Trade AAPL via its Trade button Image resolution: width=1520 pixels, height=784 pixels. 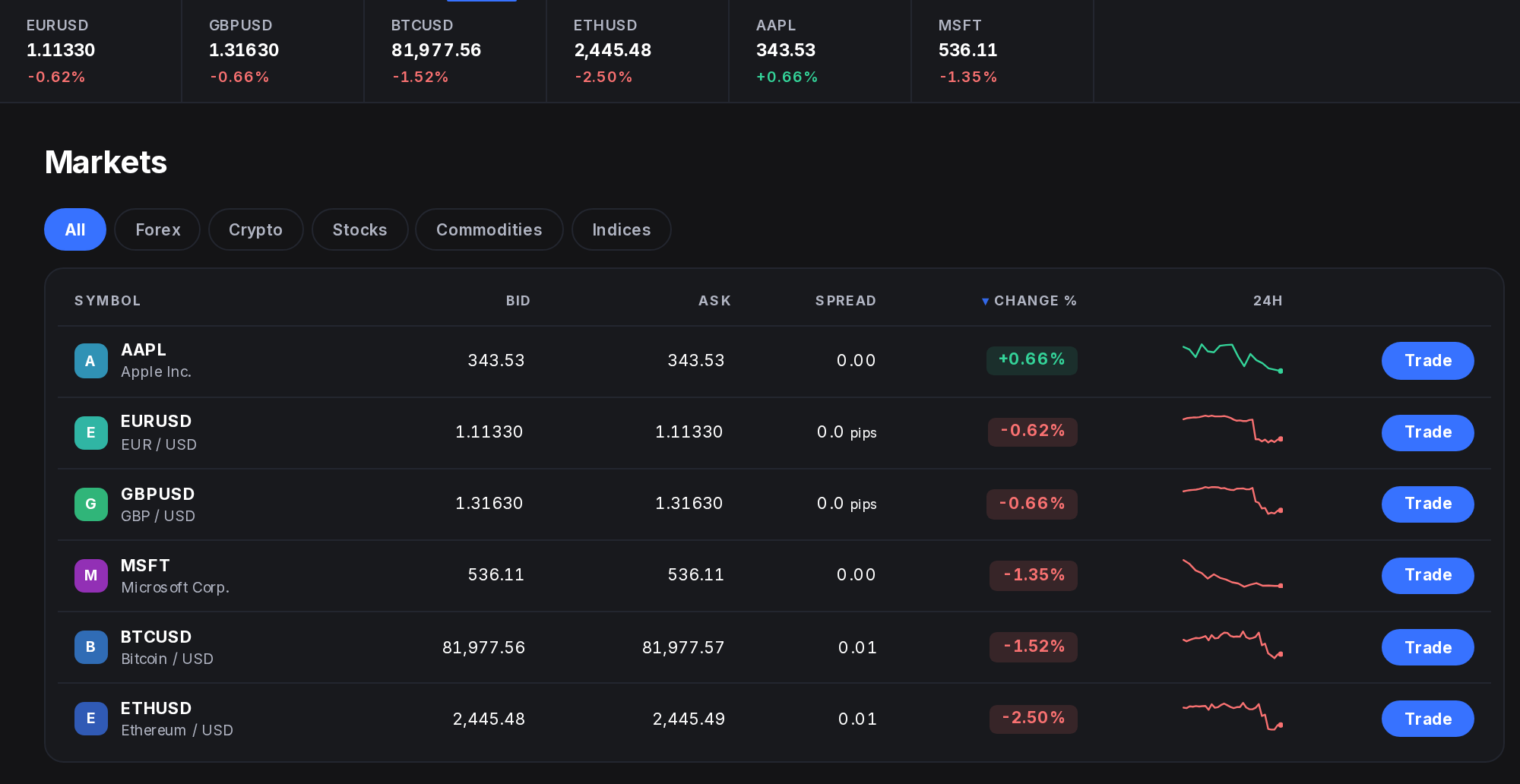[1427, 361]
